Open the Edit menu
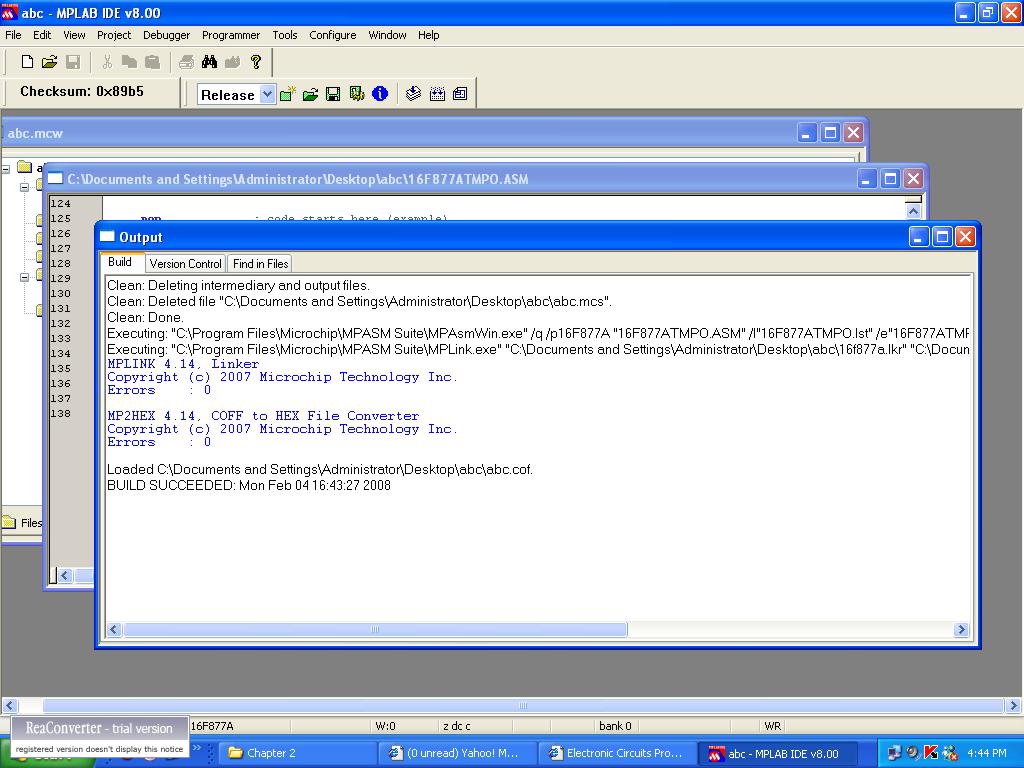1024x768 pixels. (42, 35)
